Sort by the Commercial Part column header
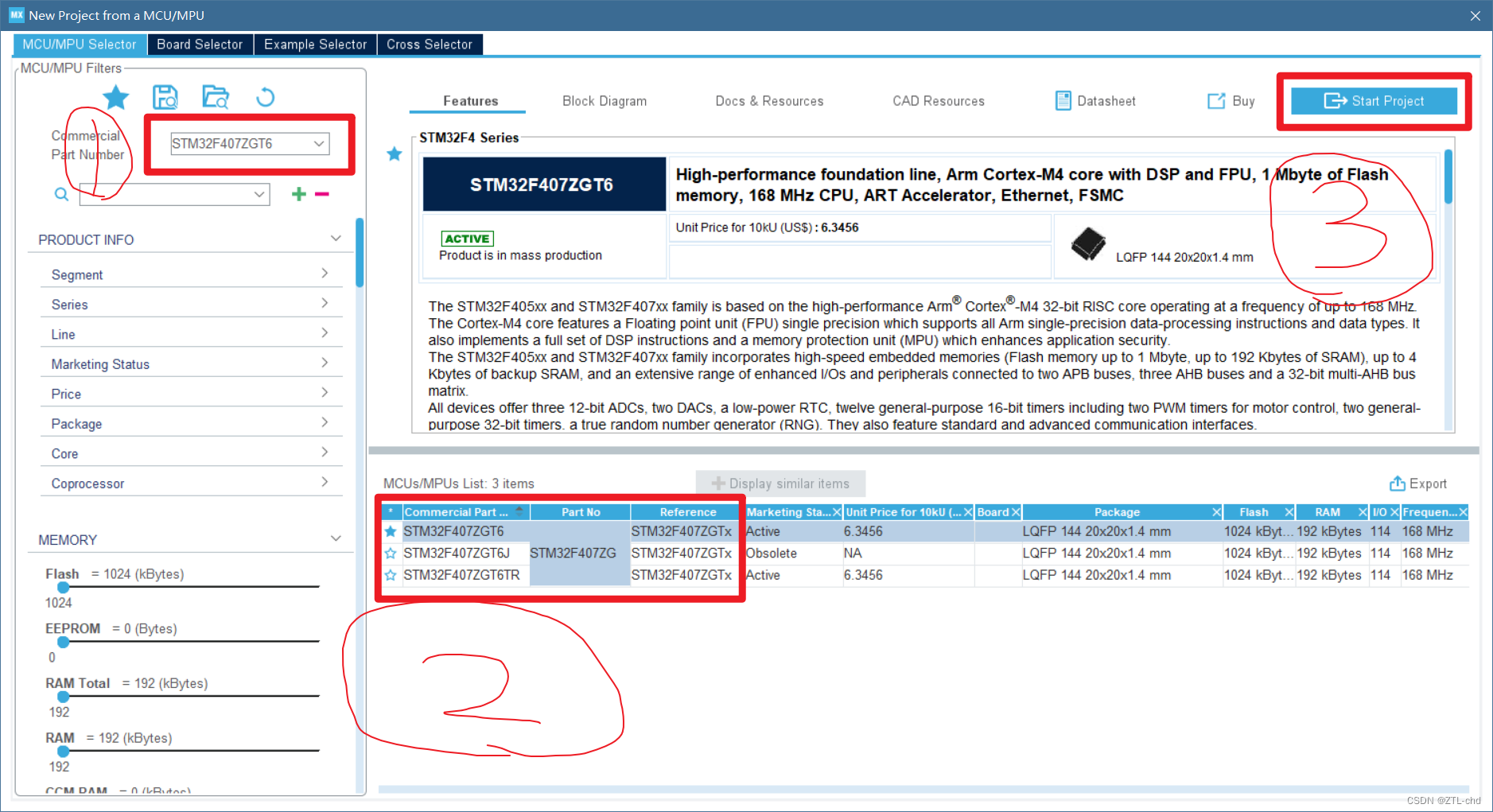The width and height of the screenshot is (1493, 812). (x=465, y=512)
